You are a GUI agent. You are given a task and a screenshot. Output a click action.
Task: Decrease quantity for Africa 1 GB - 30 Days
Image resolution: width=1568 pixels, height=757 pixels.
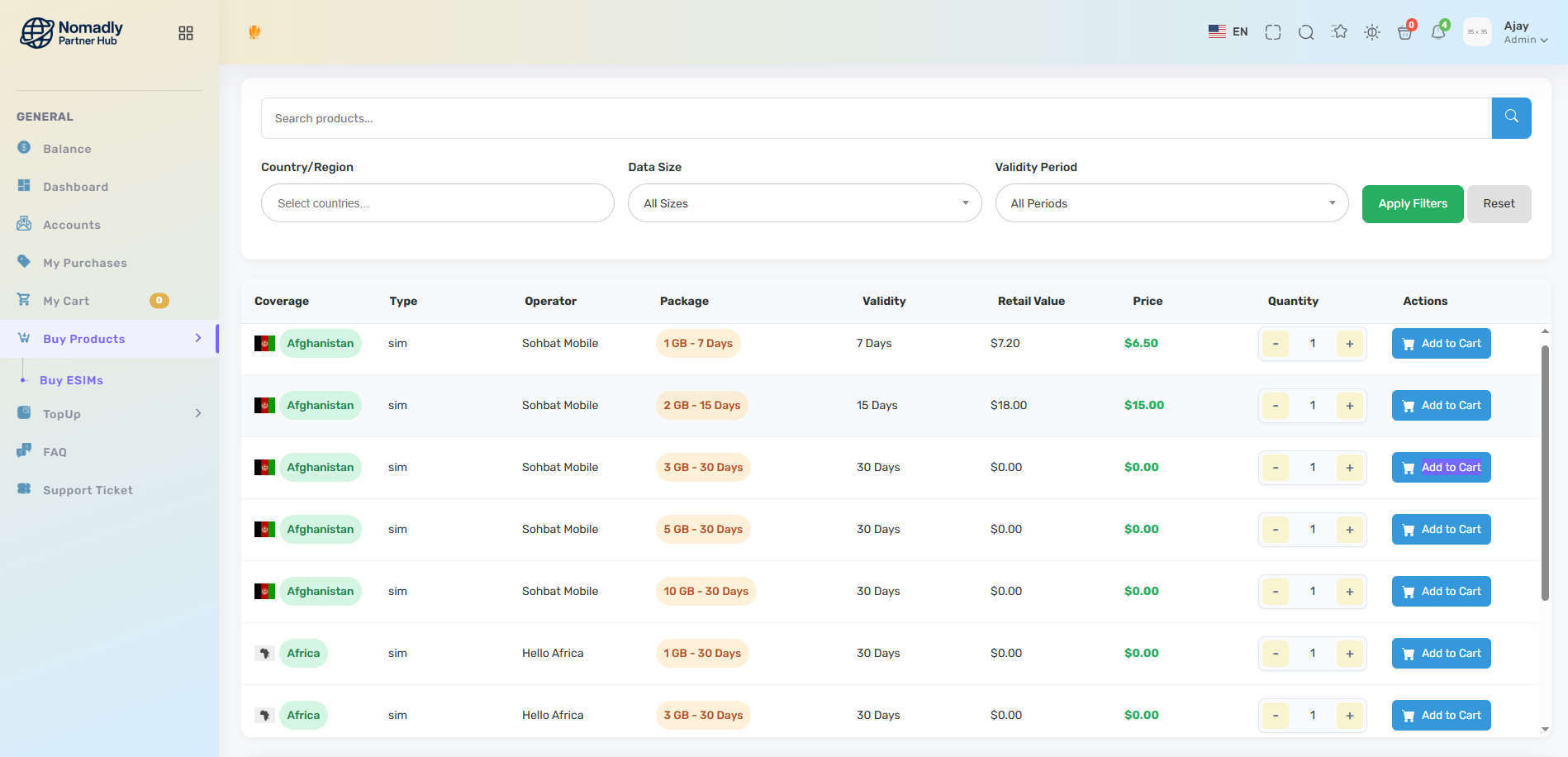[1276, 654]
